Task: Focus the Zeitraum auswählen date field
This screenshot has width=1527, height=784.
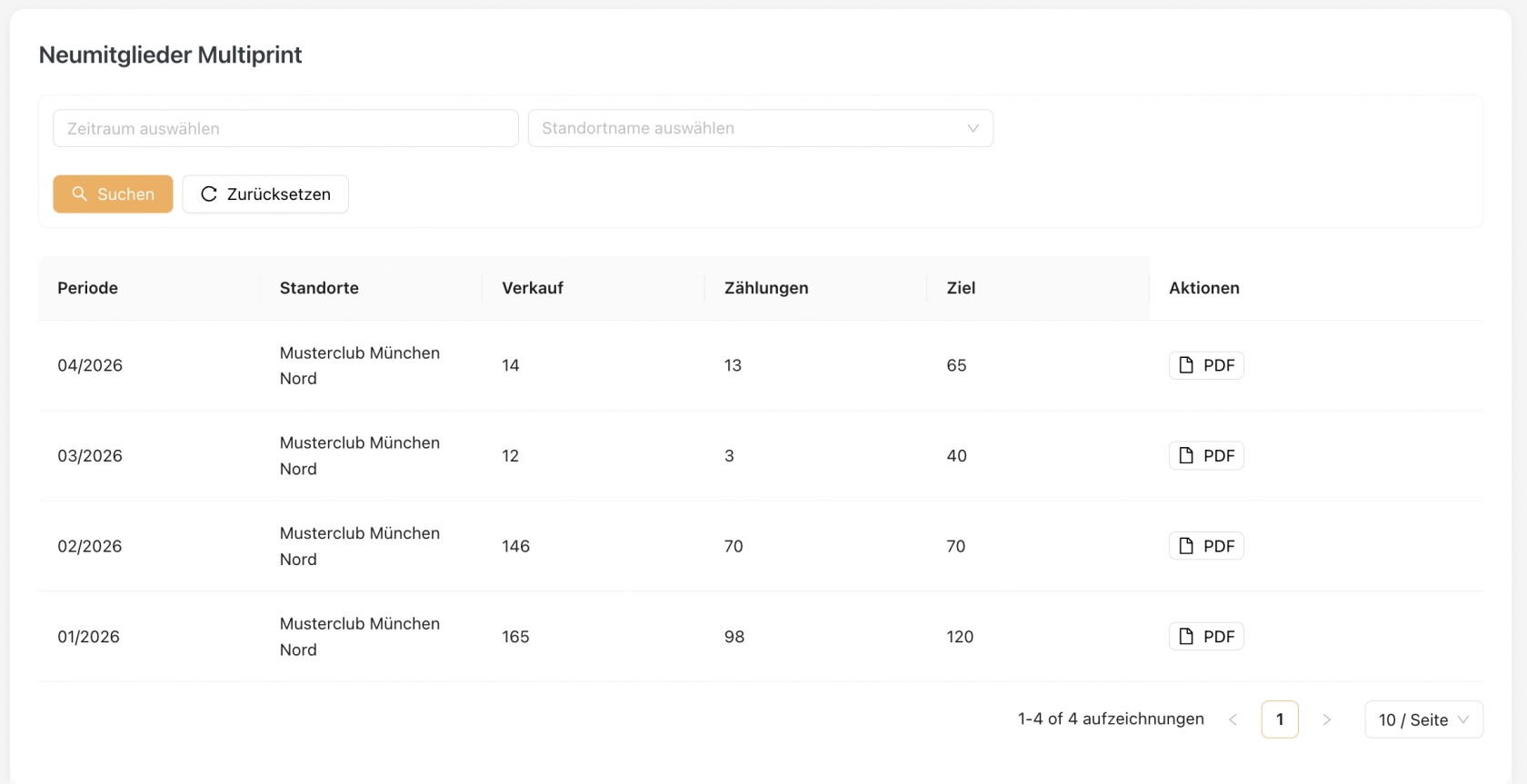Action: tap(285, 128)
